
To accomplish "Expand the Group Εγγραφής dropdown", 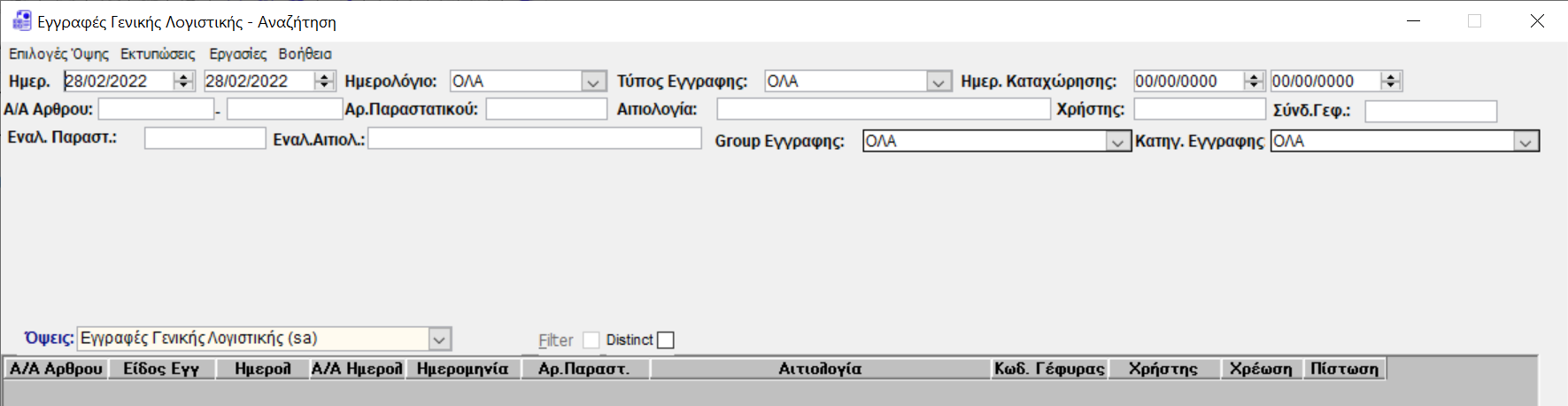I will pyautogui.click(x=1118, y=142).
